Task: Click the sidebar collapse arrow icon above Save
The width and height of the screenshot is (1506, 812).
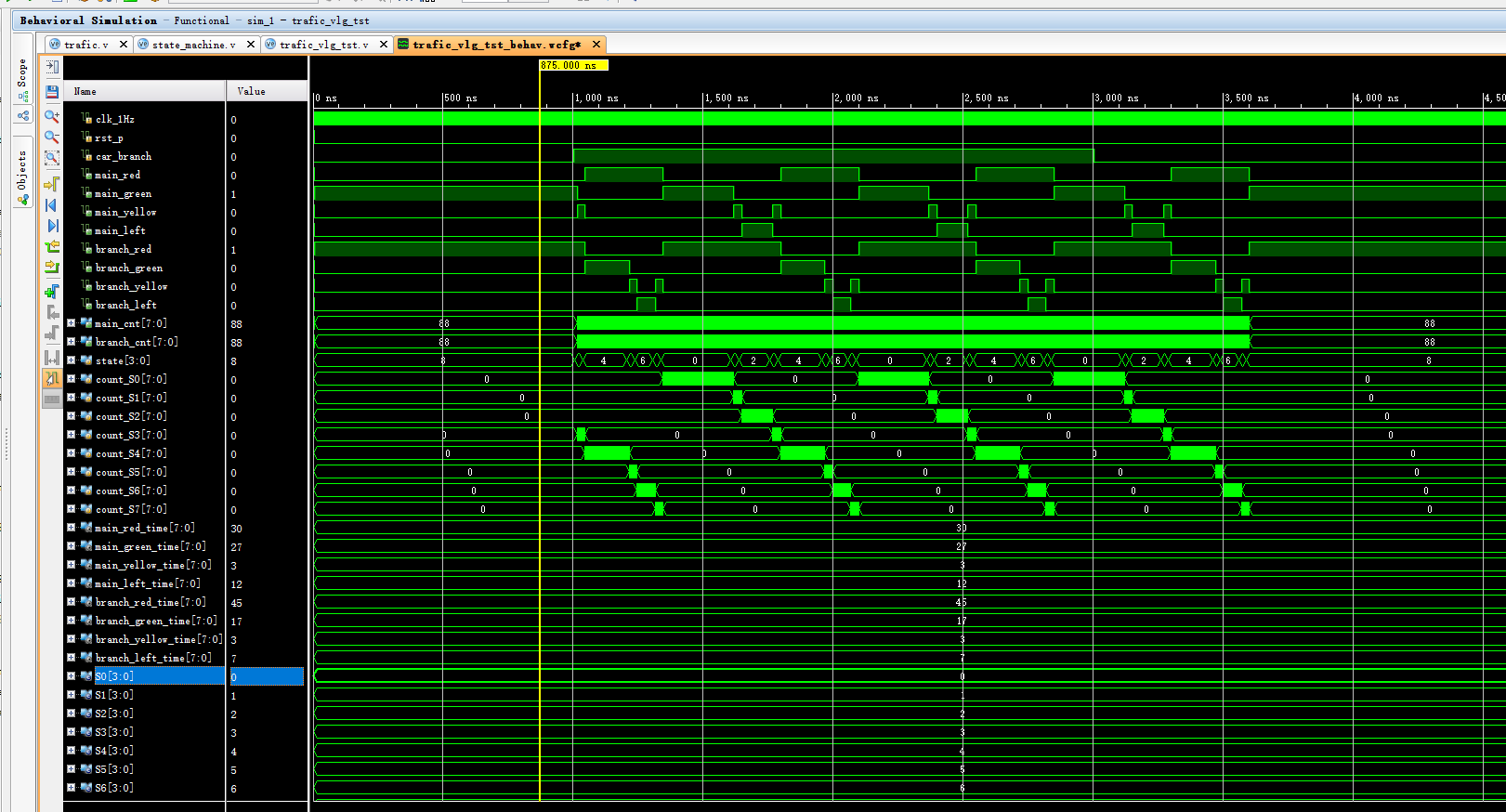Action: 52,68
